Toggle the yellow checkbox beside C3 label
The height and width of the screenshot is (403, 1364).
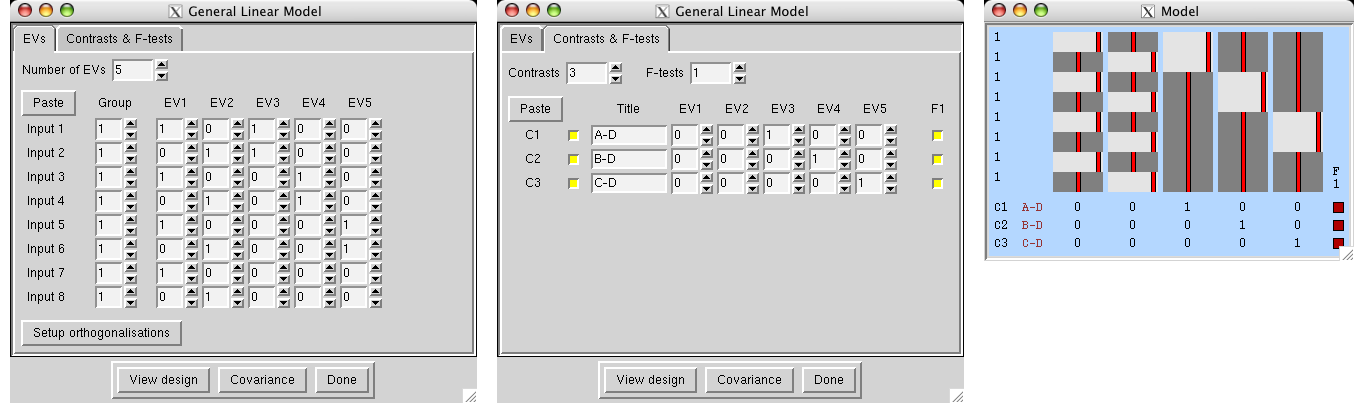(574, 184)
